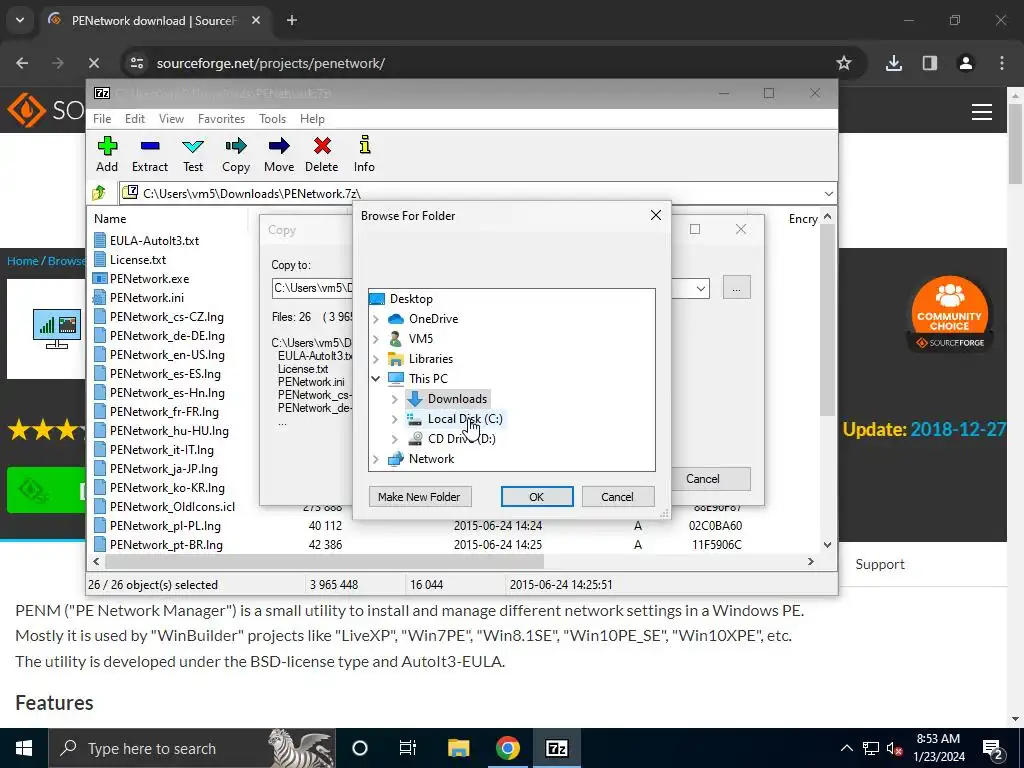The height and width of the screenshot is (768, 1024).
Task: Open the File menu in 7-Zip
Action: [102, 119]
